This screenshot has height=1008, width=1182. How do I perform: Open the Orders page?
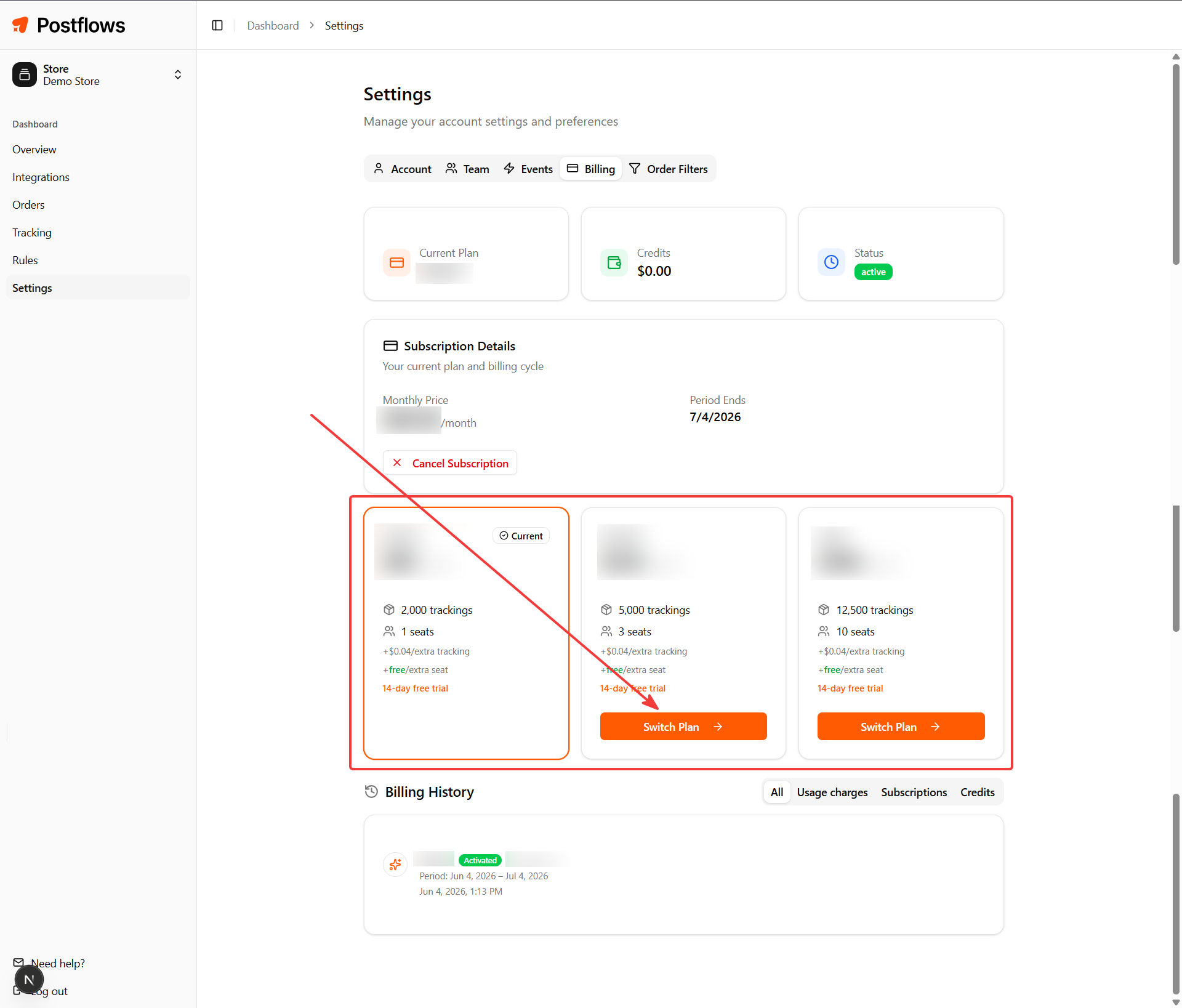coord(28,205)
